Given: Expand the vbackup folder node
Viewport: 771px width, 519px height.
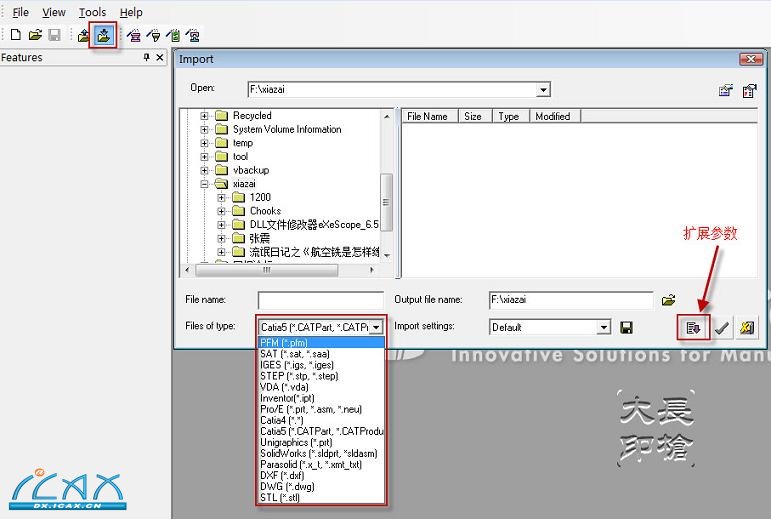Looking at the screenshot, I should (x=204, y=171).
